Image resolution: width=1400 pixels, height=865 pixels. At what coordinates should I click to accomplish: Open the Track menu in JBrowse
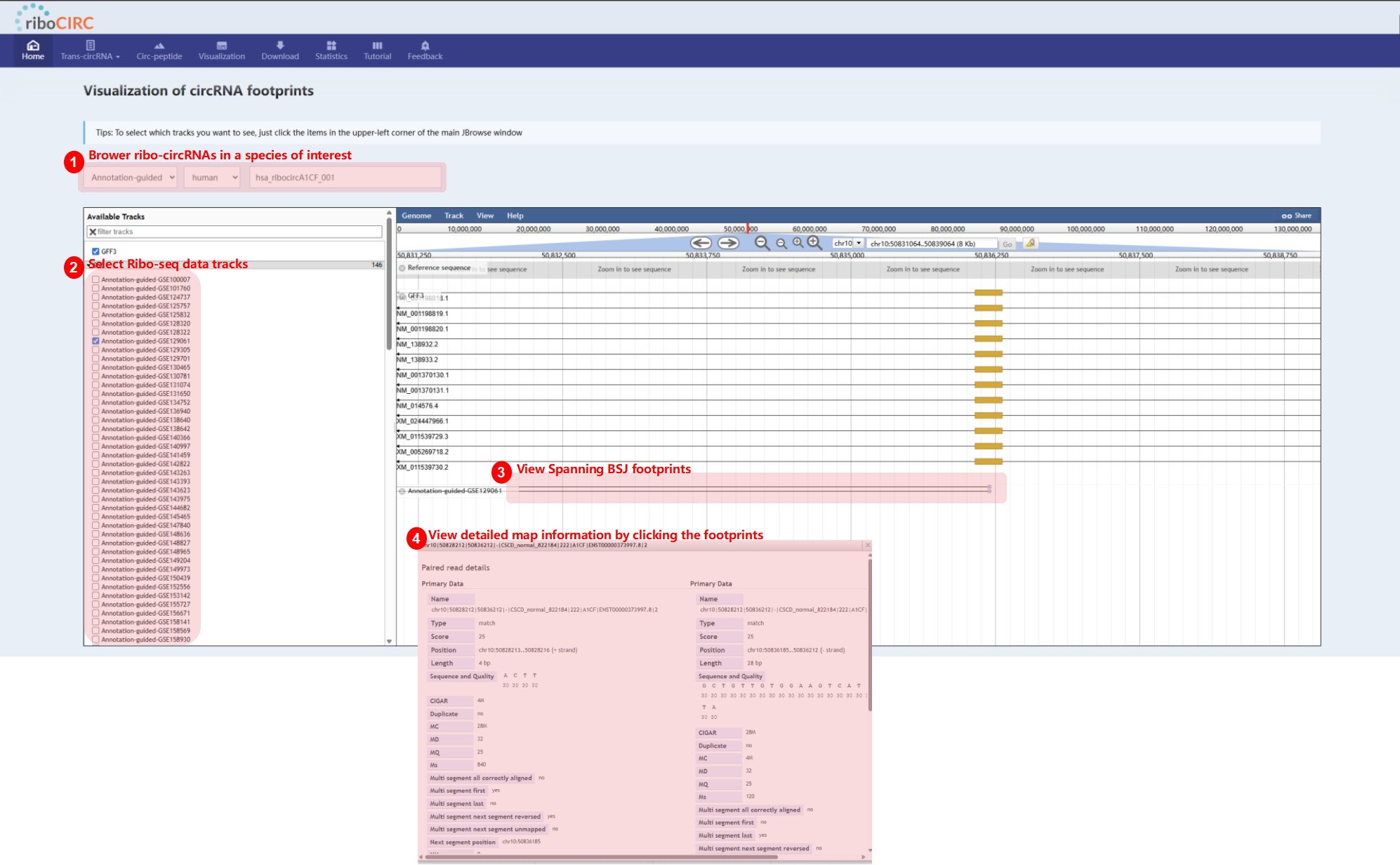coord(454,216)
